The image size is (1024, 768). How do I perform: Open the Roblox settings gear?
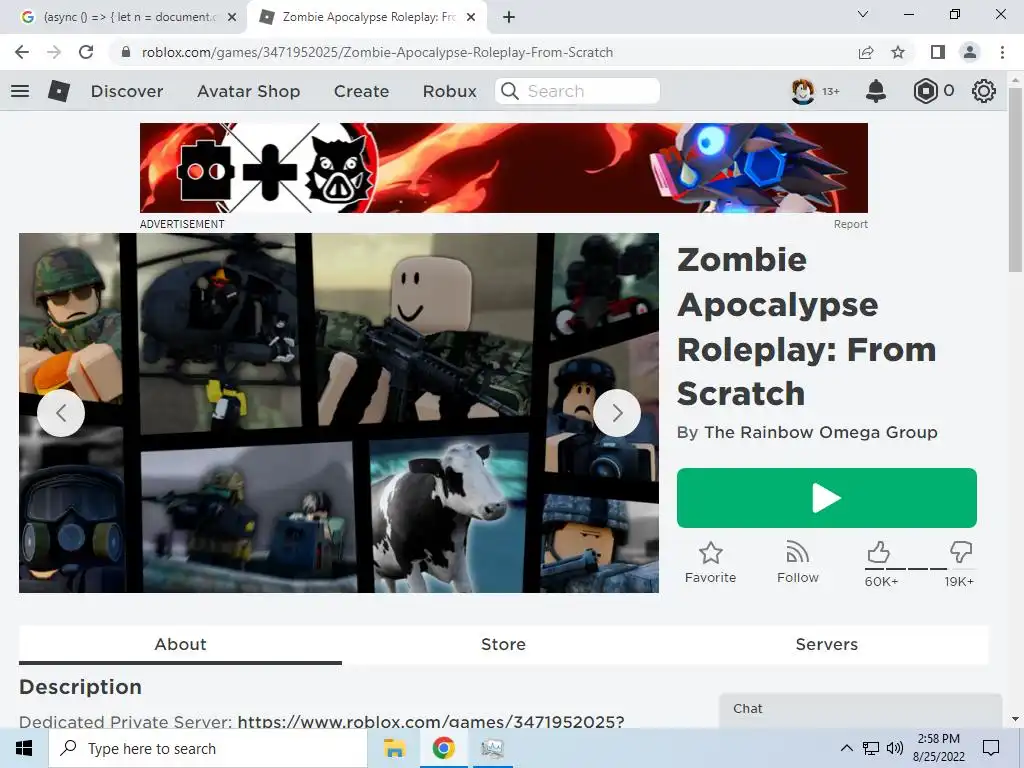984,91
